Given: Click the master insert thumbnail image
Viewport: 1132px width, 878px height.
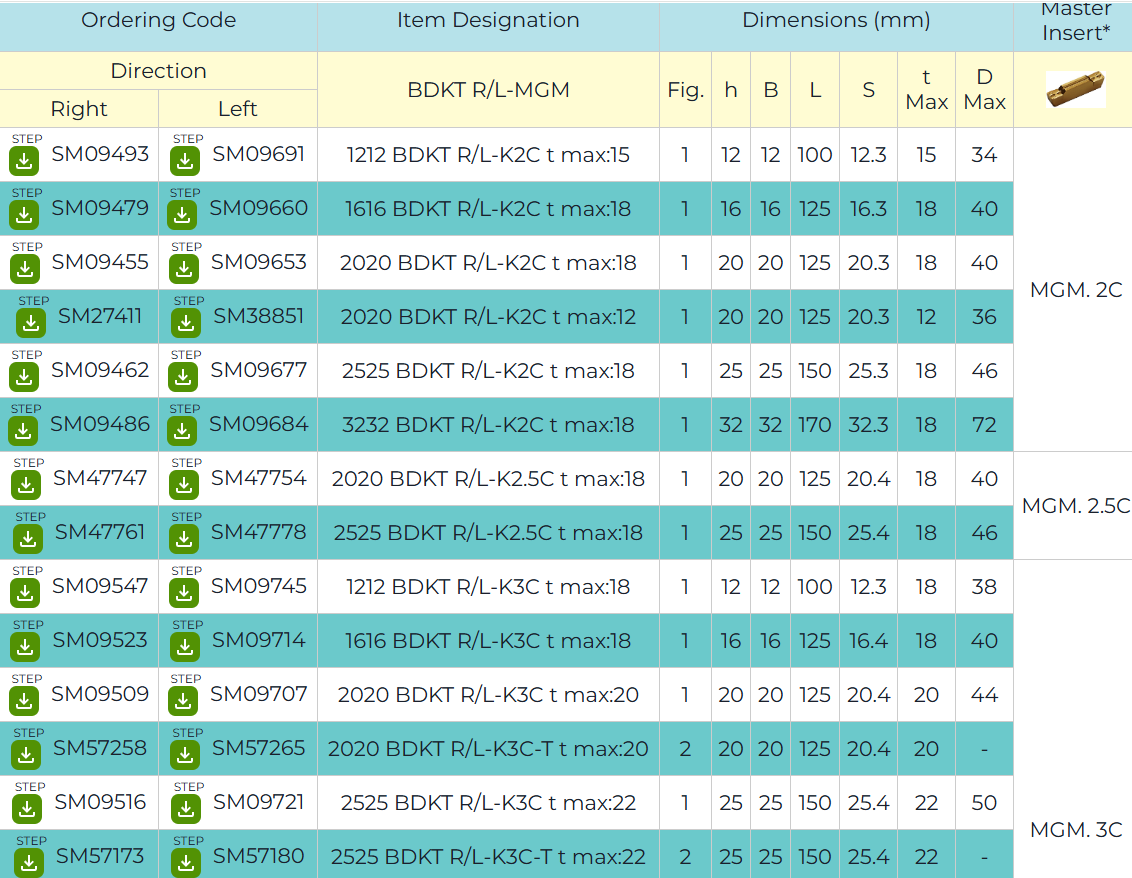Looking at the screenshot, I should point(1074,89).
